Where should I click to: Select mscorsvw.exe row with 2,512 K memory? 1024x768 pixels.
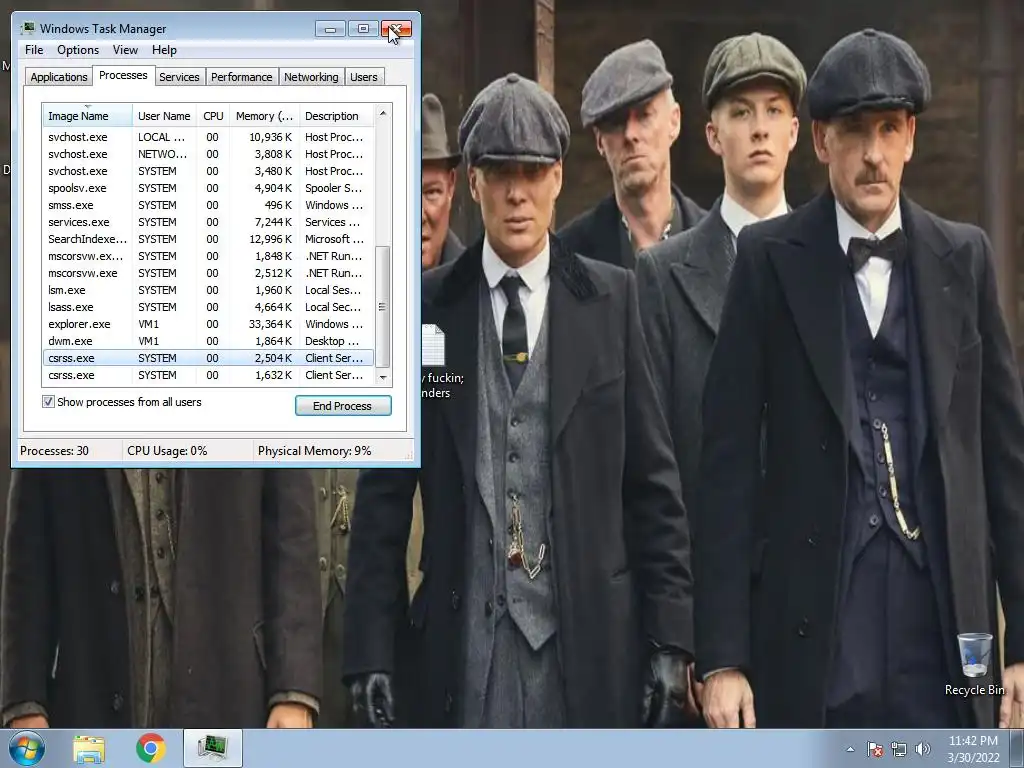click(208, 273)
